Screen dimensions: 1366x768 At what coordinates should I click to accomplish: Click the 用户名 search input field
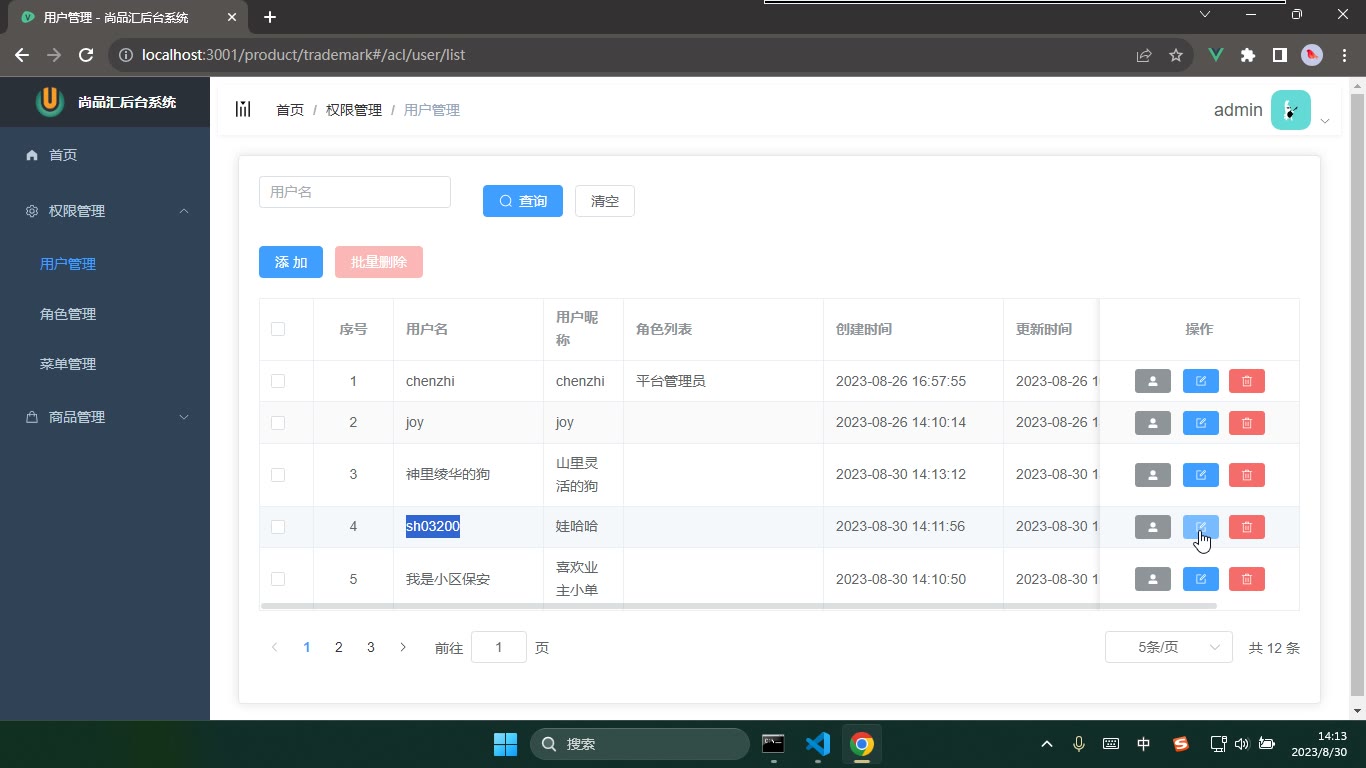click(355, 192)
